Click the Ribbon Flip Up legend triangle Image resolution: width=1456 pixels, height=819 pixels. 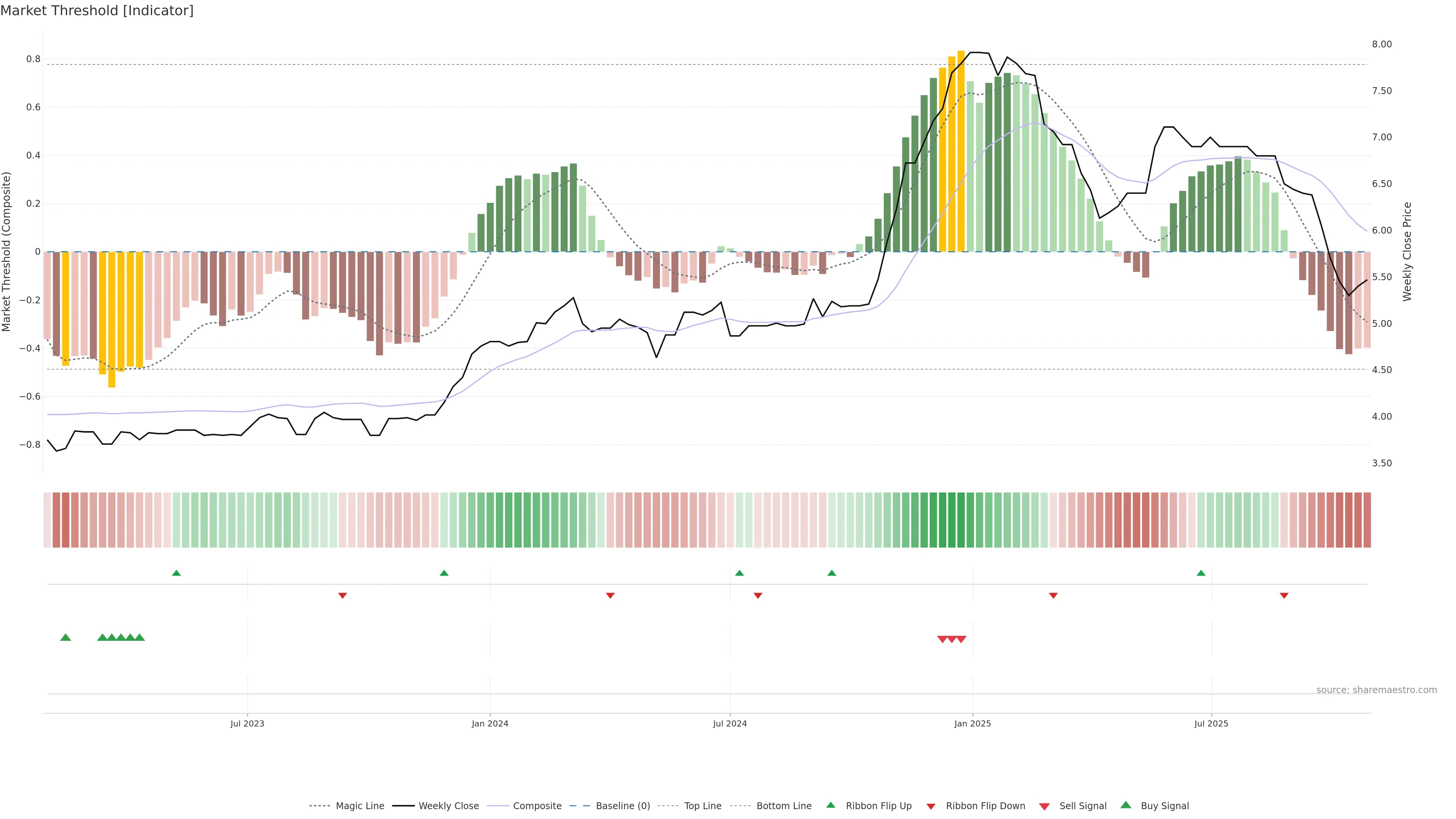[830, 805]
